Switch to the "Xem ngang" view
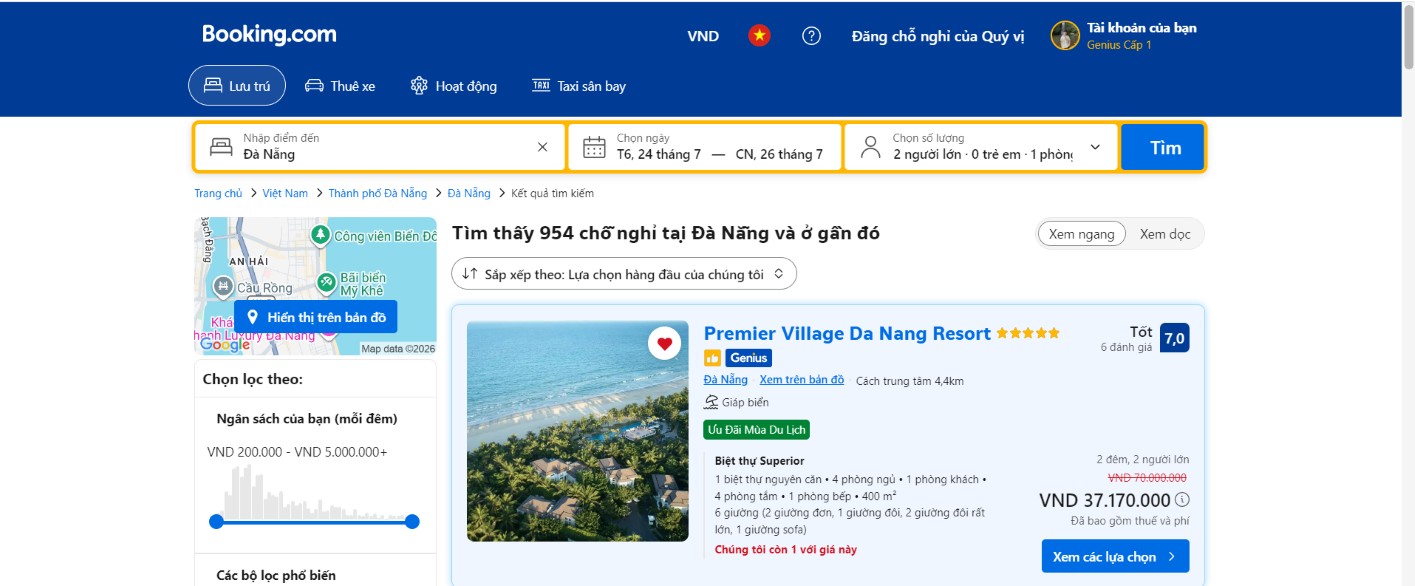The height and width of the screenshot is (586, 1415). pos(1082,234)
